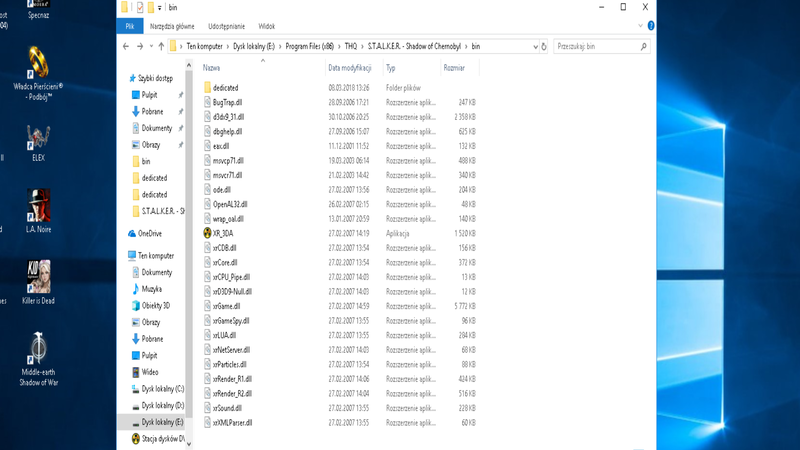Viewport: 800px width, 450px height.
Task: Click THQ in the address breadcrumb
Action: [x=351, y=46]
